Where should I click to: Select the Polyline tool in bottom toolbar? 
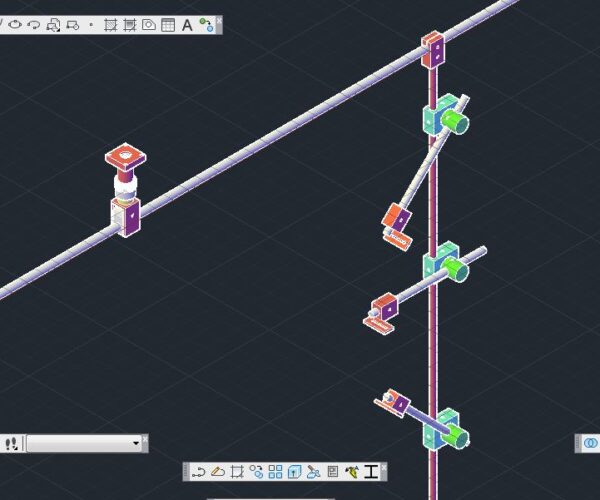point(199,472)
